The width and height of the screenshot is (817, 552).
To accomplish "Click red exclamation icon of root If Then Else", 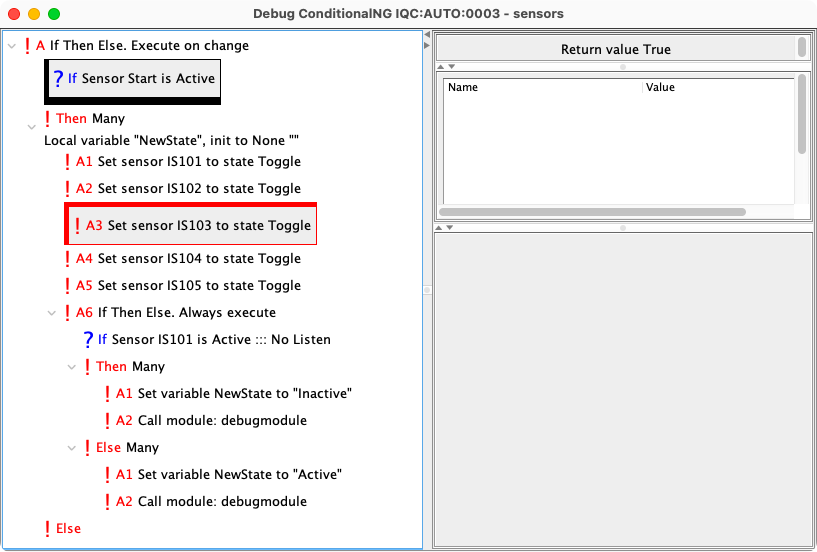I will point(27,45).
